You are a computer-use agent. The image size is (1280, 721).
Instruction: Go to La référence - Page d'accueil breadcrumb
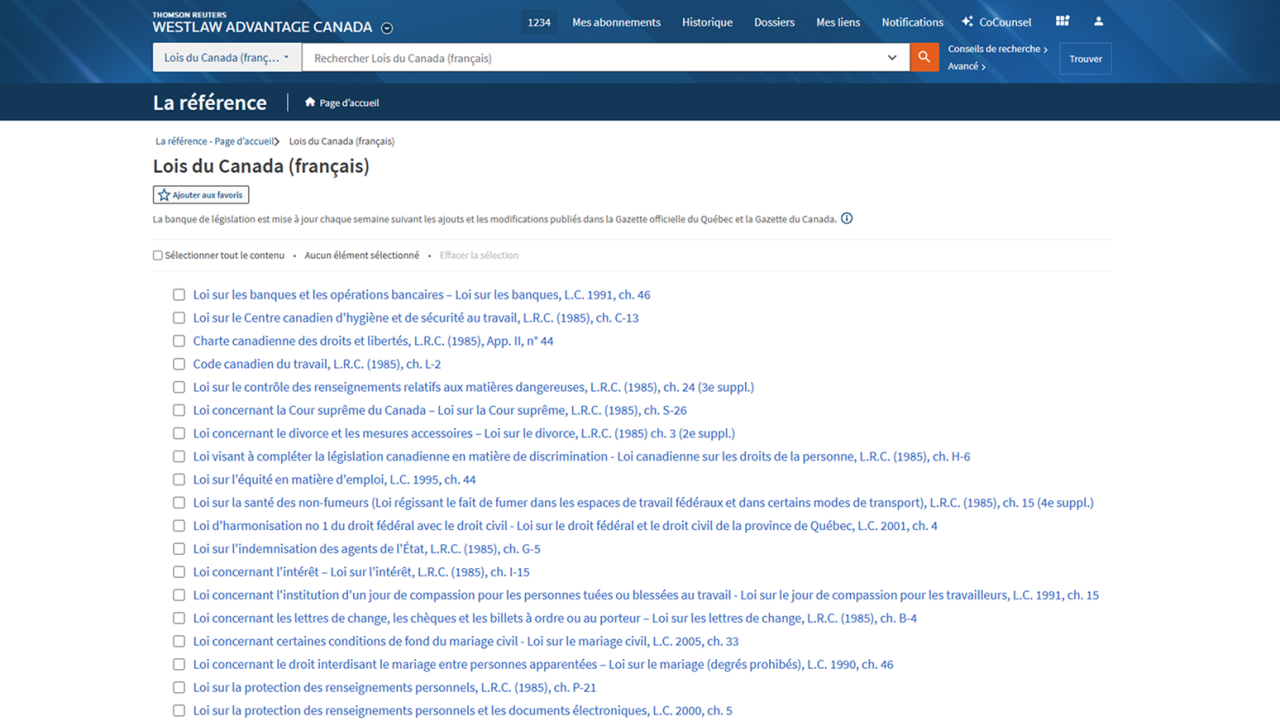[214, 142]
